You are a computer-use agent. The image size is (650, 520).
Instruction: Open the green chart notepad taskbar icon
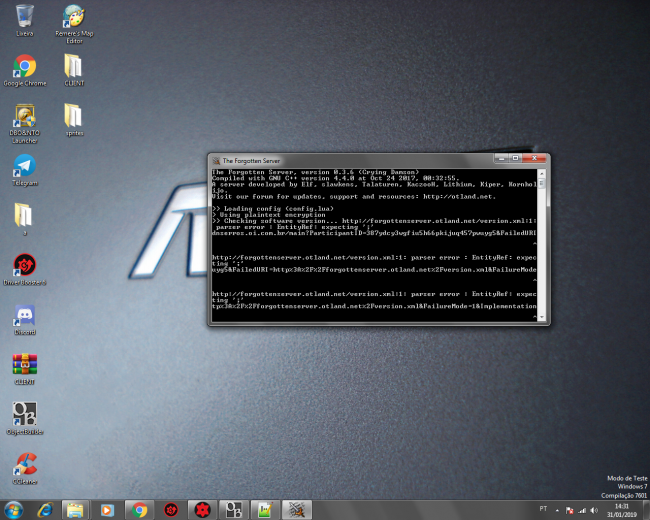pos(265,510)
